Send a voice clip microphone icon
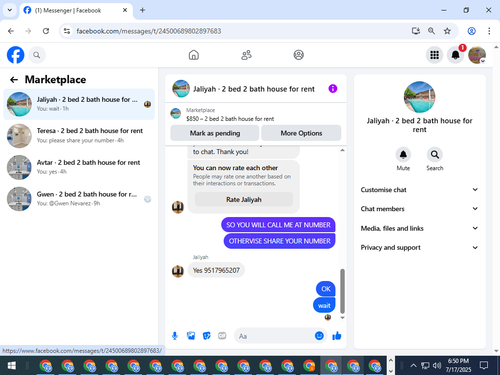500x375 pixels. [x=175, y=336]
